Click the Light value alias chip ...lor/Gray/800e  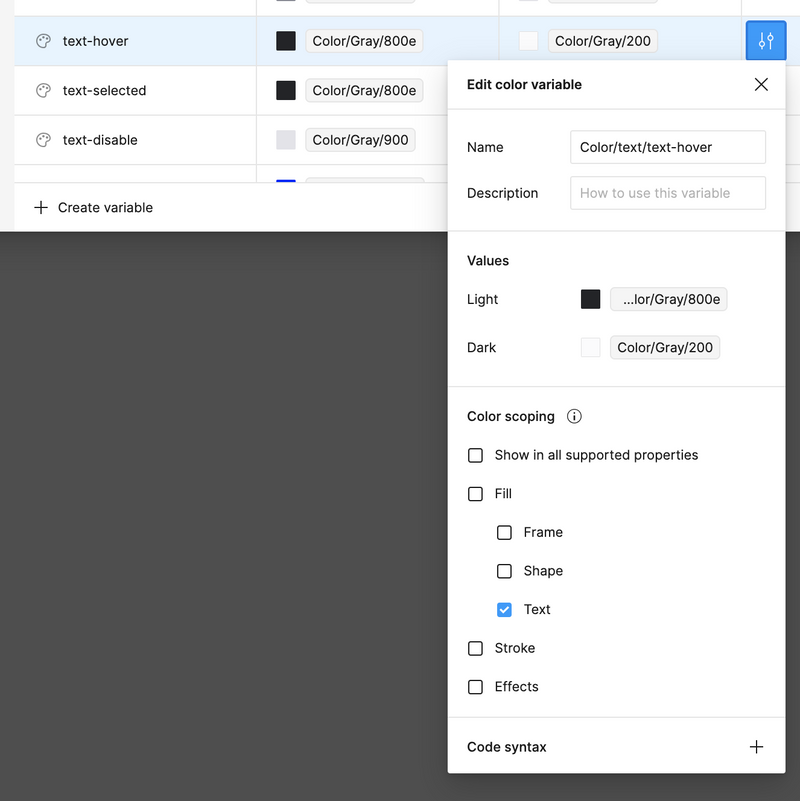(x=669, y=299)
